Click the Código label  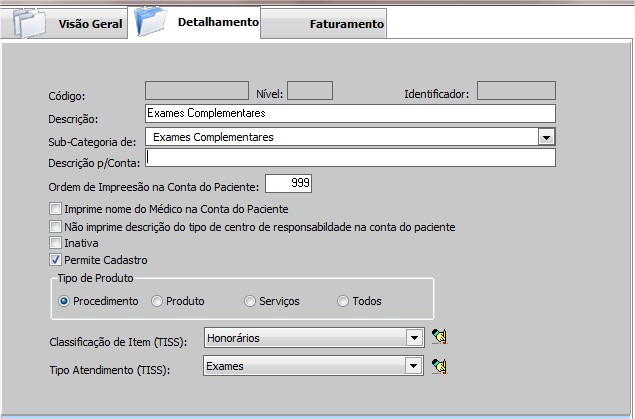(67, 96)
